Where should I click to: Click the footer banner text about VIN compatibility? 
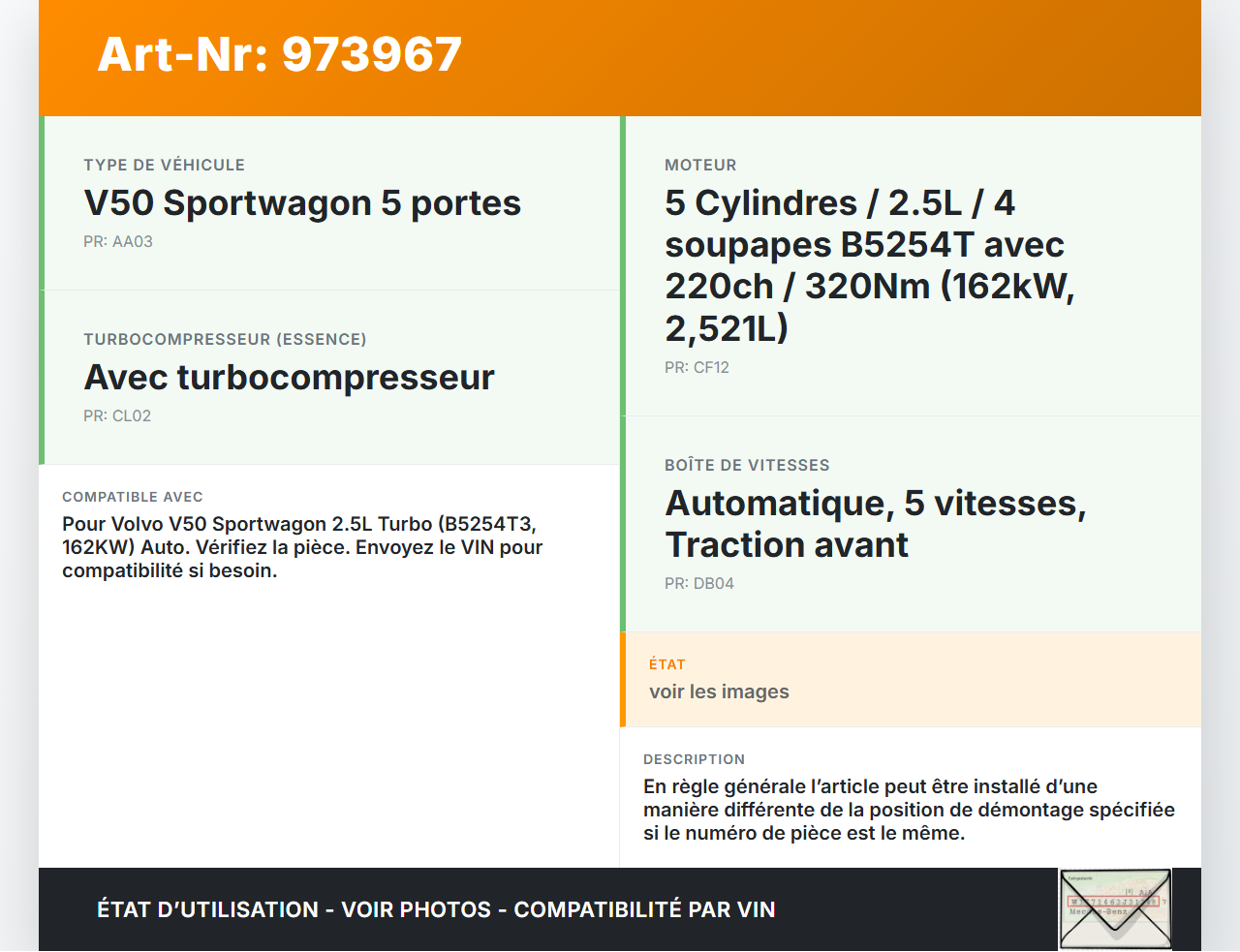[x=436, y=910]
